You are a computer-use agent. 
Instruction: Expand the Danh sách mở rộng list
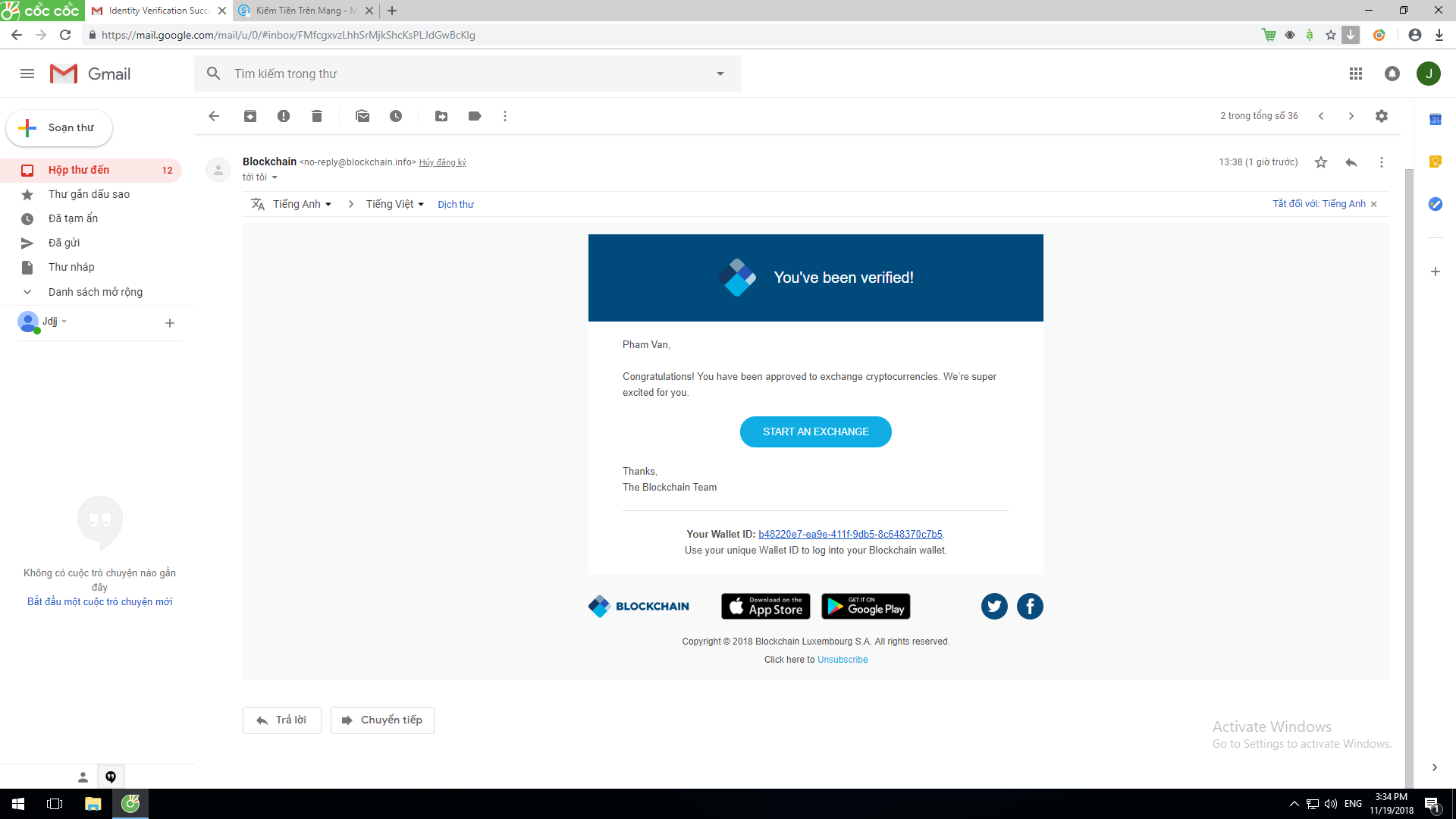95,292
